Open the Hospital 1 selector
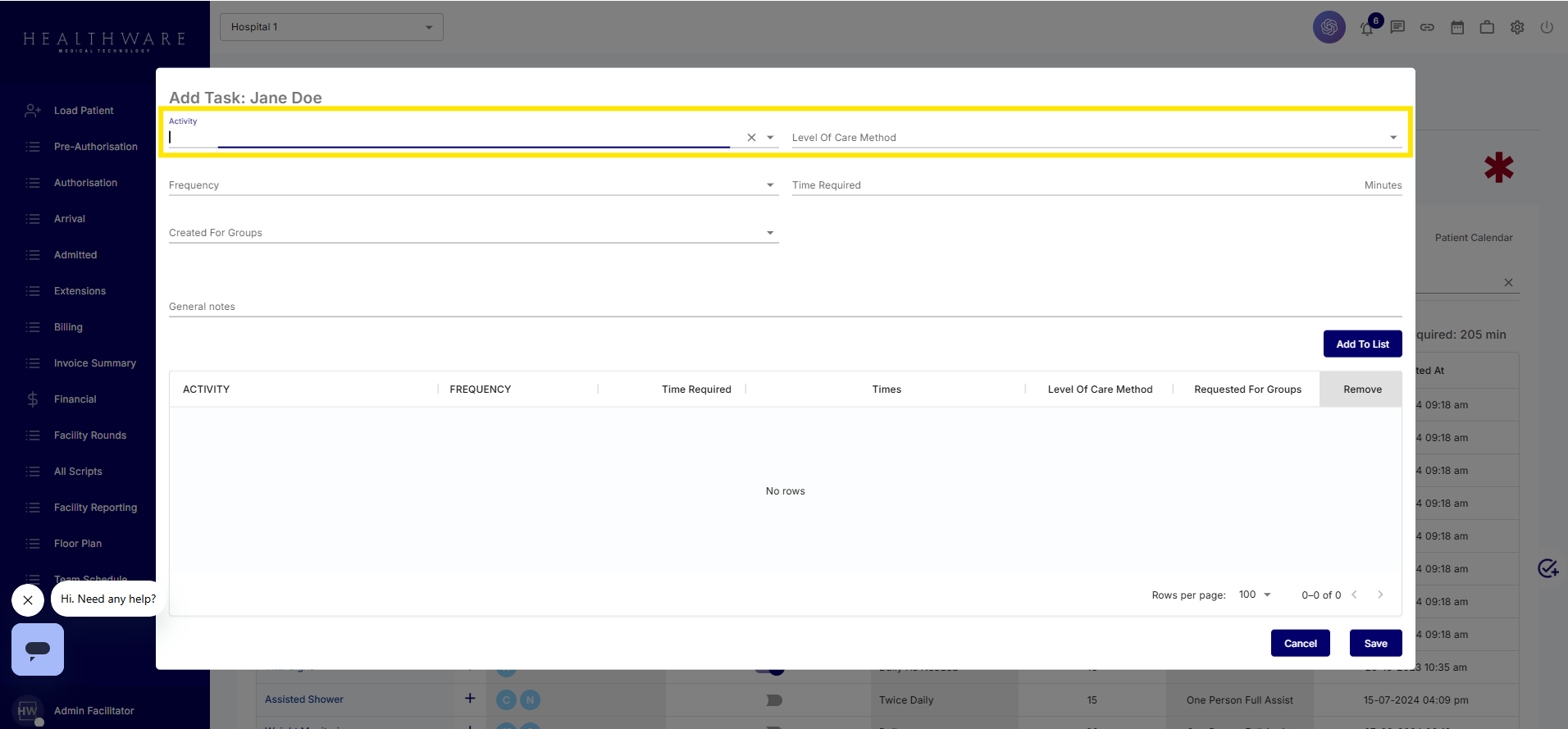The width and height of the screenshot is (1568, 729). [331, 27]
